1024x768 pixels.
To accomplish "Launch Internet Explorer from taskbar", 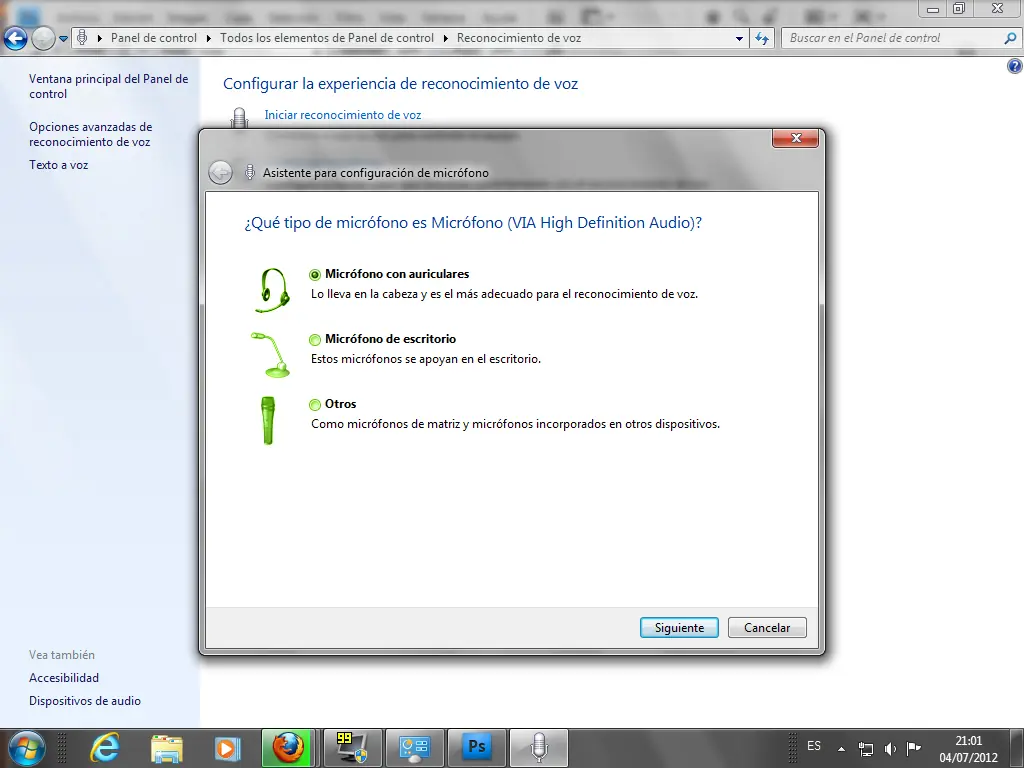I will [x=104, y=748].
